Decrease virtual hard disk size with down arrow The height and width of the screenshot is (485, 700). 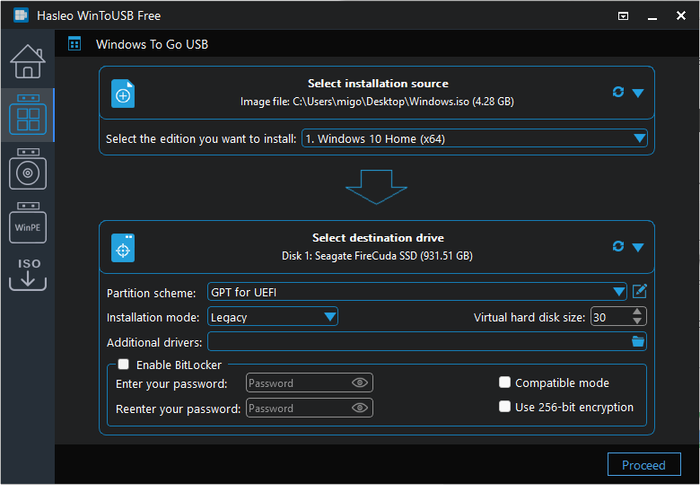(638, 321)
